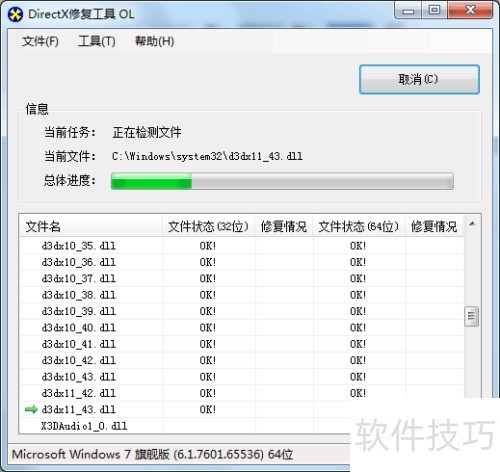The height and width of the screenshot is (472, 500).
Task: Click 64-bit OK! status for d3dx10_35.dll
Action: click(358, 246)
